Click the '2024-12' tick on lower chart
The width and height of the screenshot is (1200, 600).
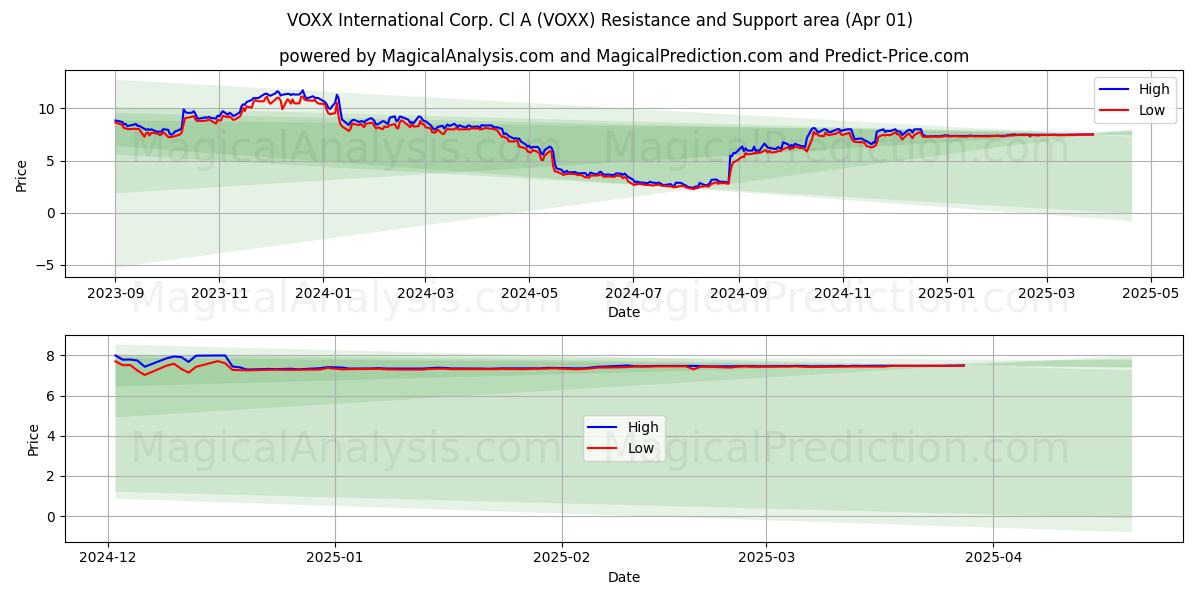pyautogui.click(x=108, y=558)
